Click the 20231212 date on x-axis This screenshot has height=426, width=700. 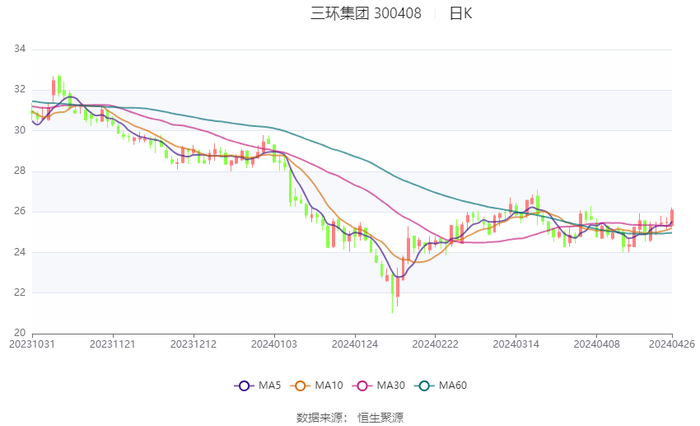[192, 343]
